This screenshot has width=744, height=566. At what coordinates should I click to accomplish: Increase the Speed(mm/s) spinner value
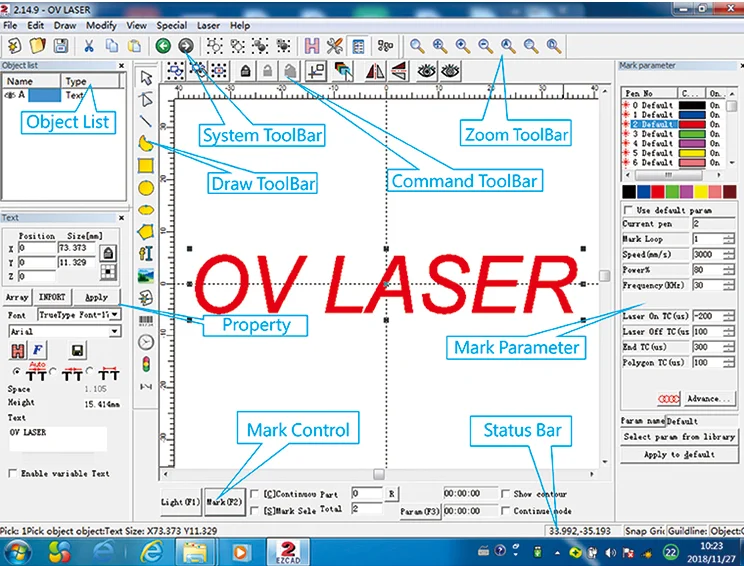click(729, 251)
